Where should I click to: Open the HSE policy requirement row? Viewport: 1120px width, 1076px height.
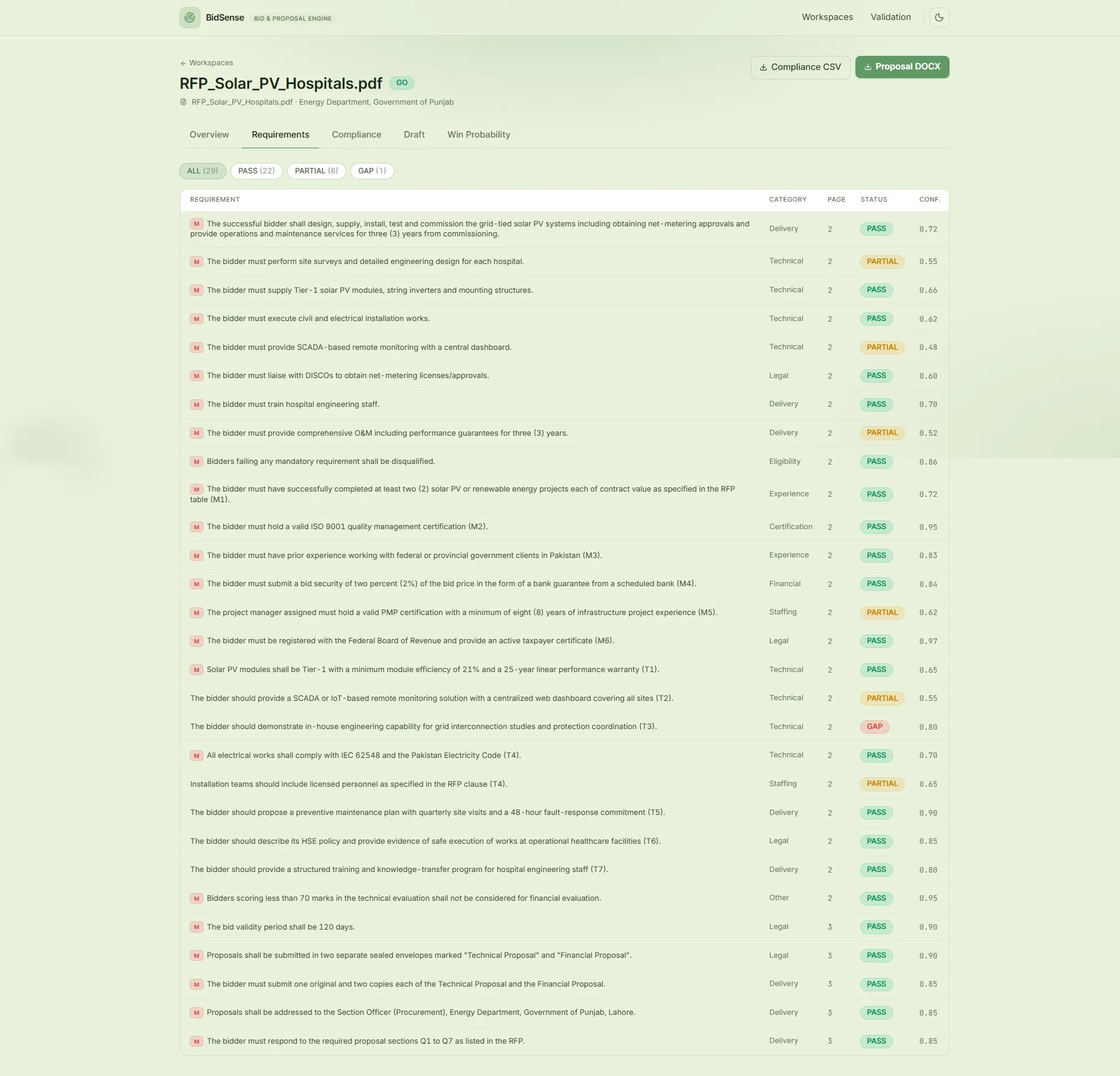(564, 841)
